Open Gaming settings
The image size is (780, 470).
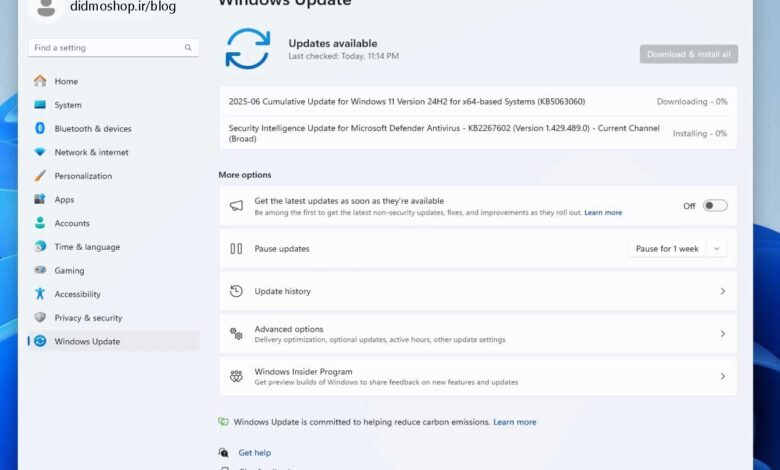point(113,270)
